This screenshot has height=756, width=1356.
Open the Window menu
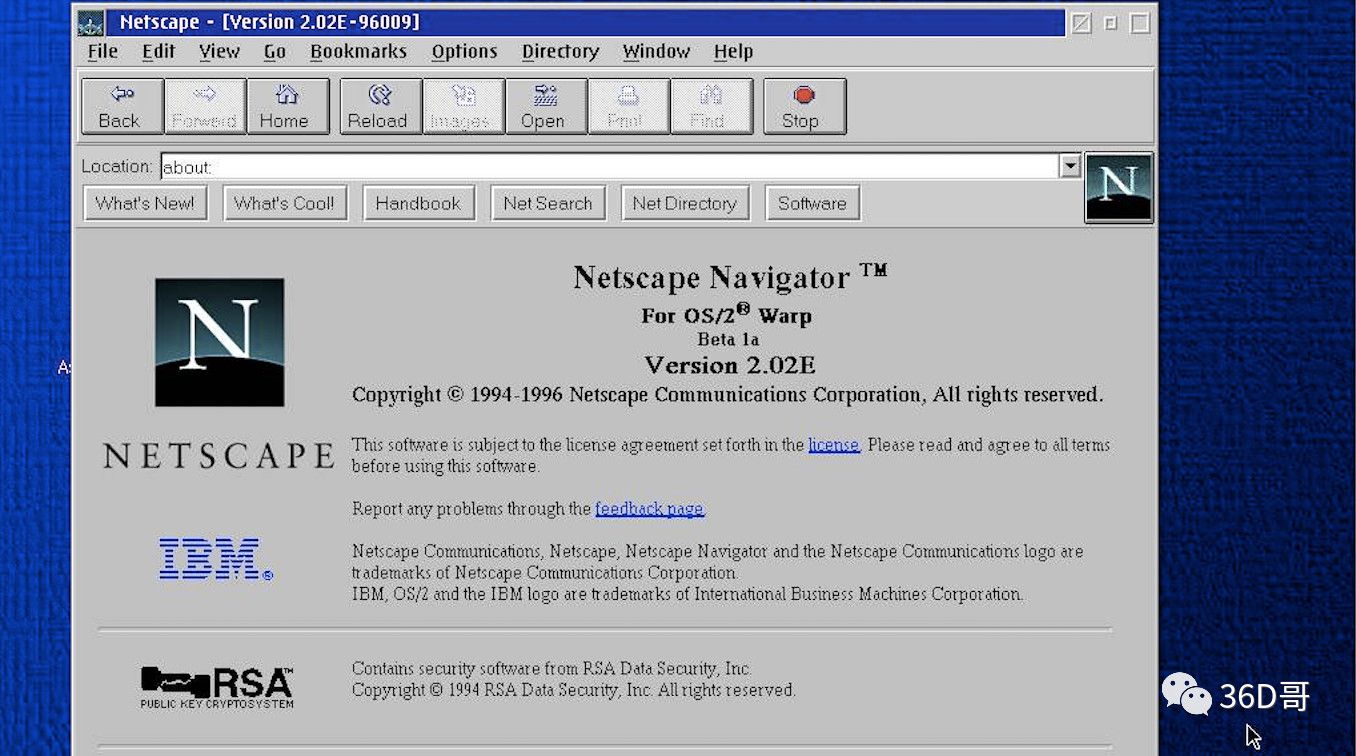656,52
